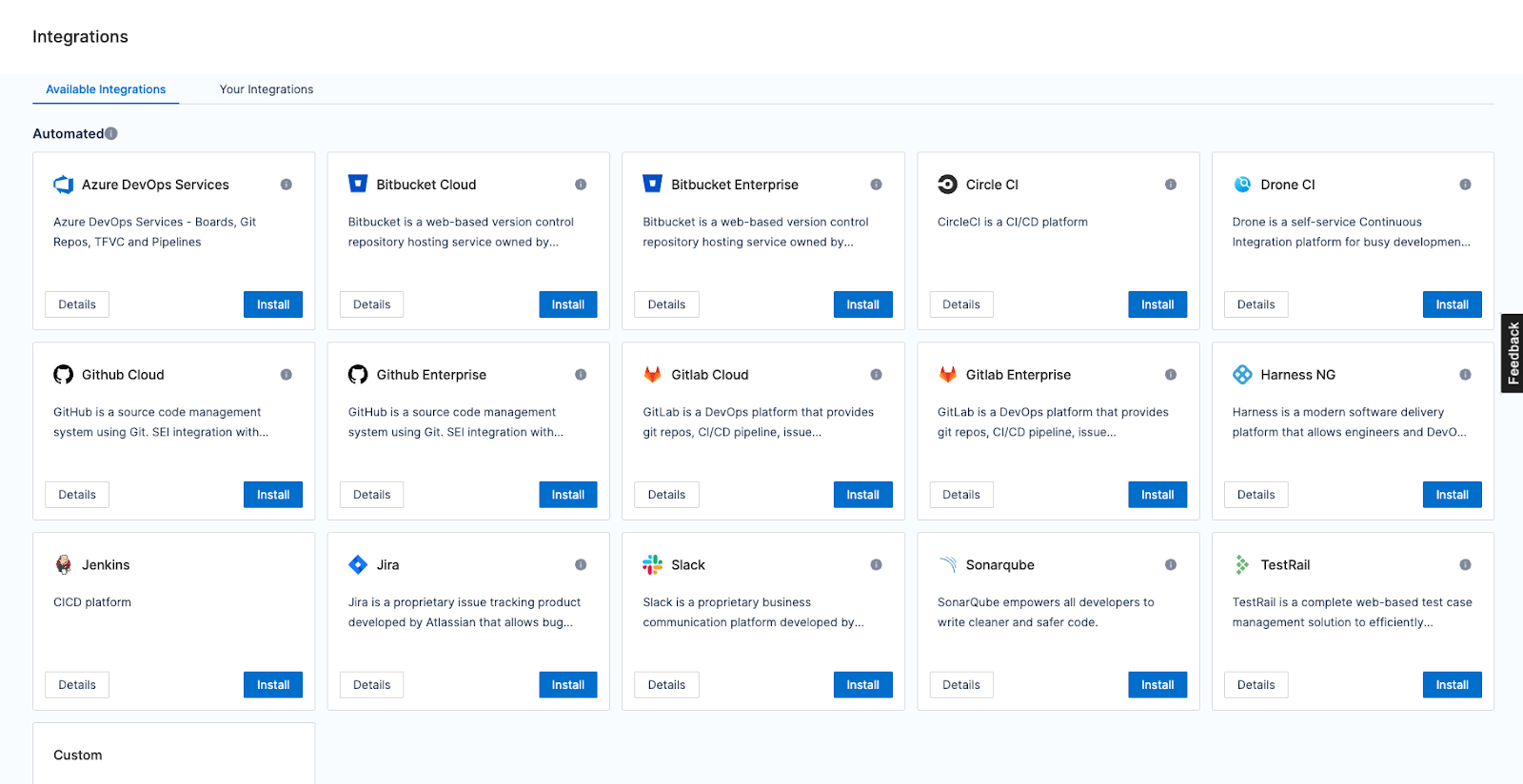This screenshot has width=1523, height=784.
Task: Click the info icon on Jira card
Action: tap(581, 565)
